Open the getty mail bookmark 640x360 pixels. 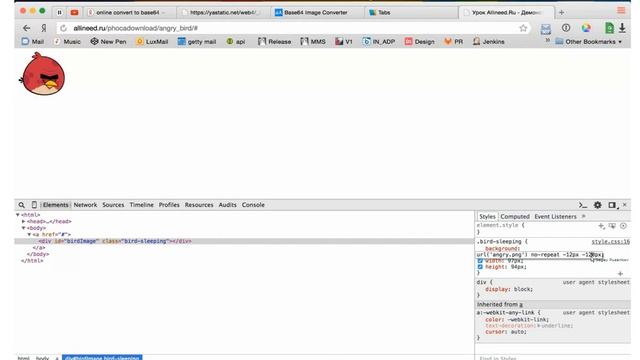(x=197, y=42)
